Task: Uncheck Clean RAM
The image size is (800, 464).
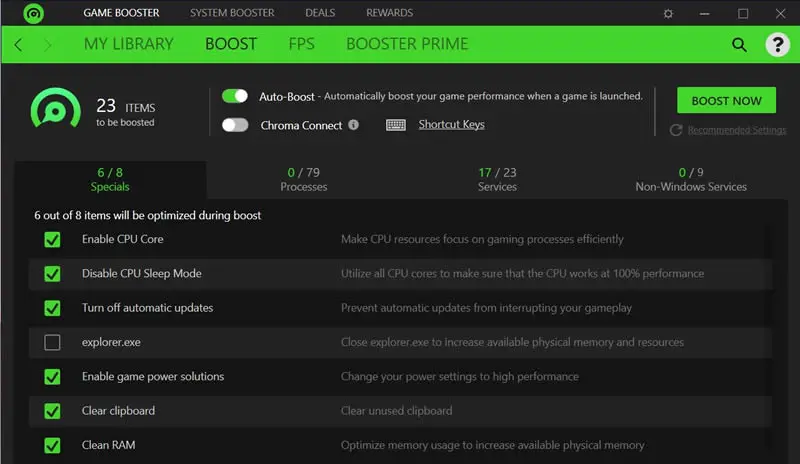Action: click(52, 445)
